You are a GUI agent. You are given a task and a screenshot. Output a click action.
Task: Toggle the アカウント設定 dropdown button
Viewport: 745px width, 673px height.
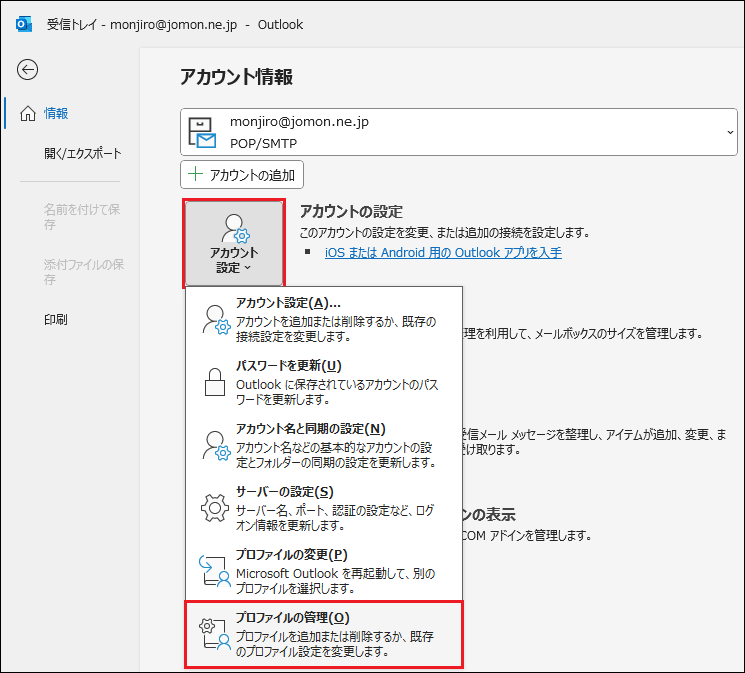[x=234, y=243]
